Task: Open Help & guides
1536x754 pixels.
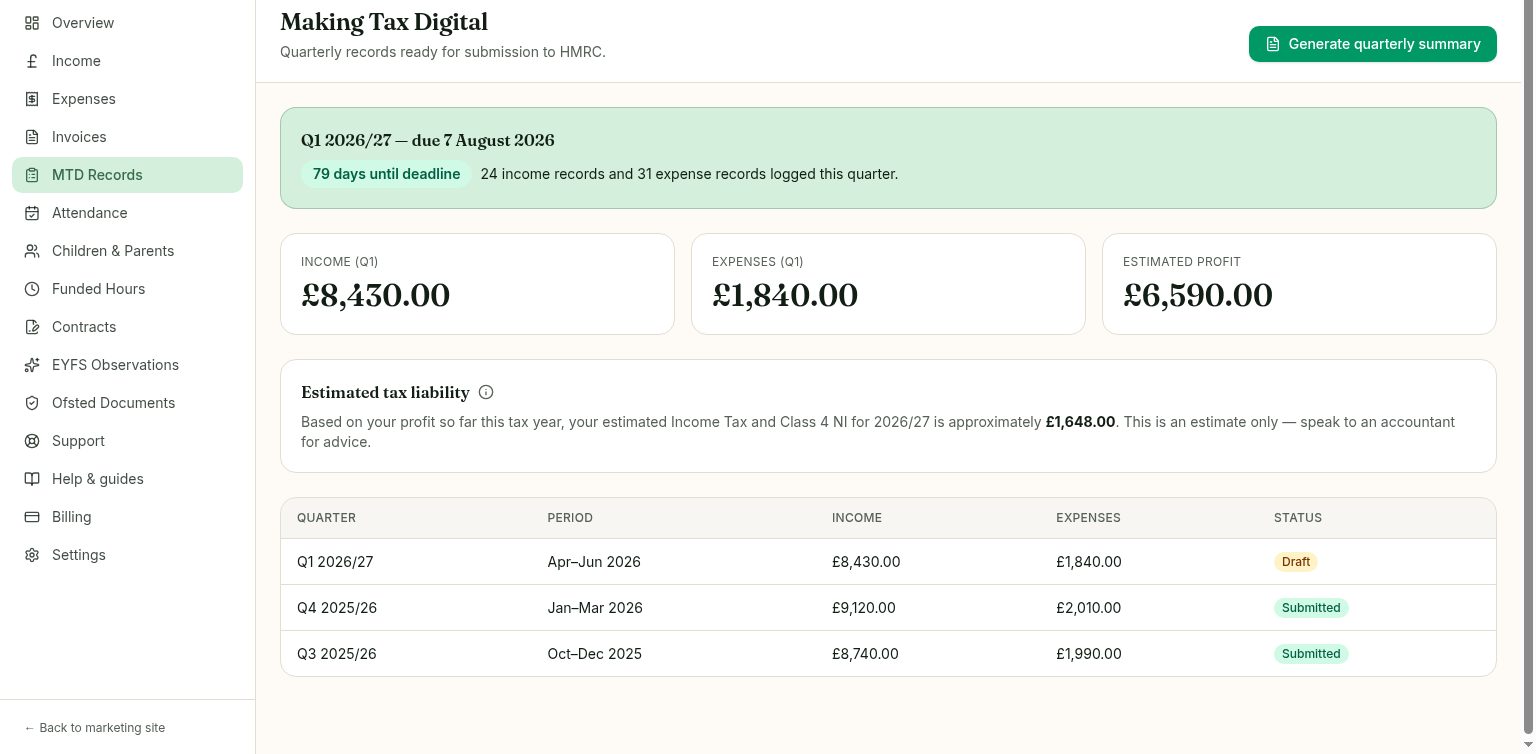Action: coord(127,479)
